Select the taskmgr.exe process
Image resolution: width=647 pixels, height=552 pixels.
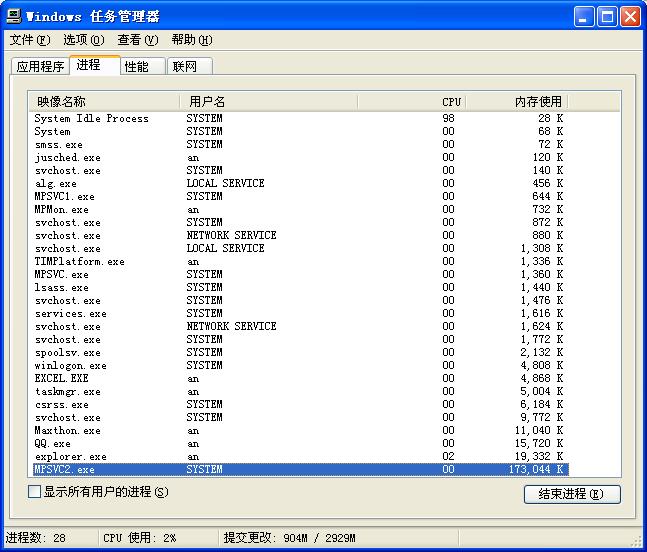300,392
